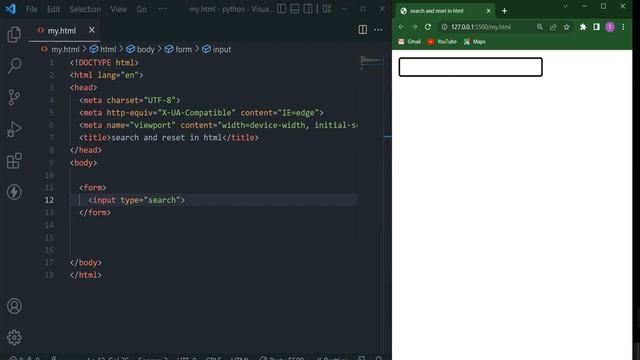Open the Edit menu
The height and width of the screenshot is (360, 640).
pos(53,9)
